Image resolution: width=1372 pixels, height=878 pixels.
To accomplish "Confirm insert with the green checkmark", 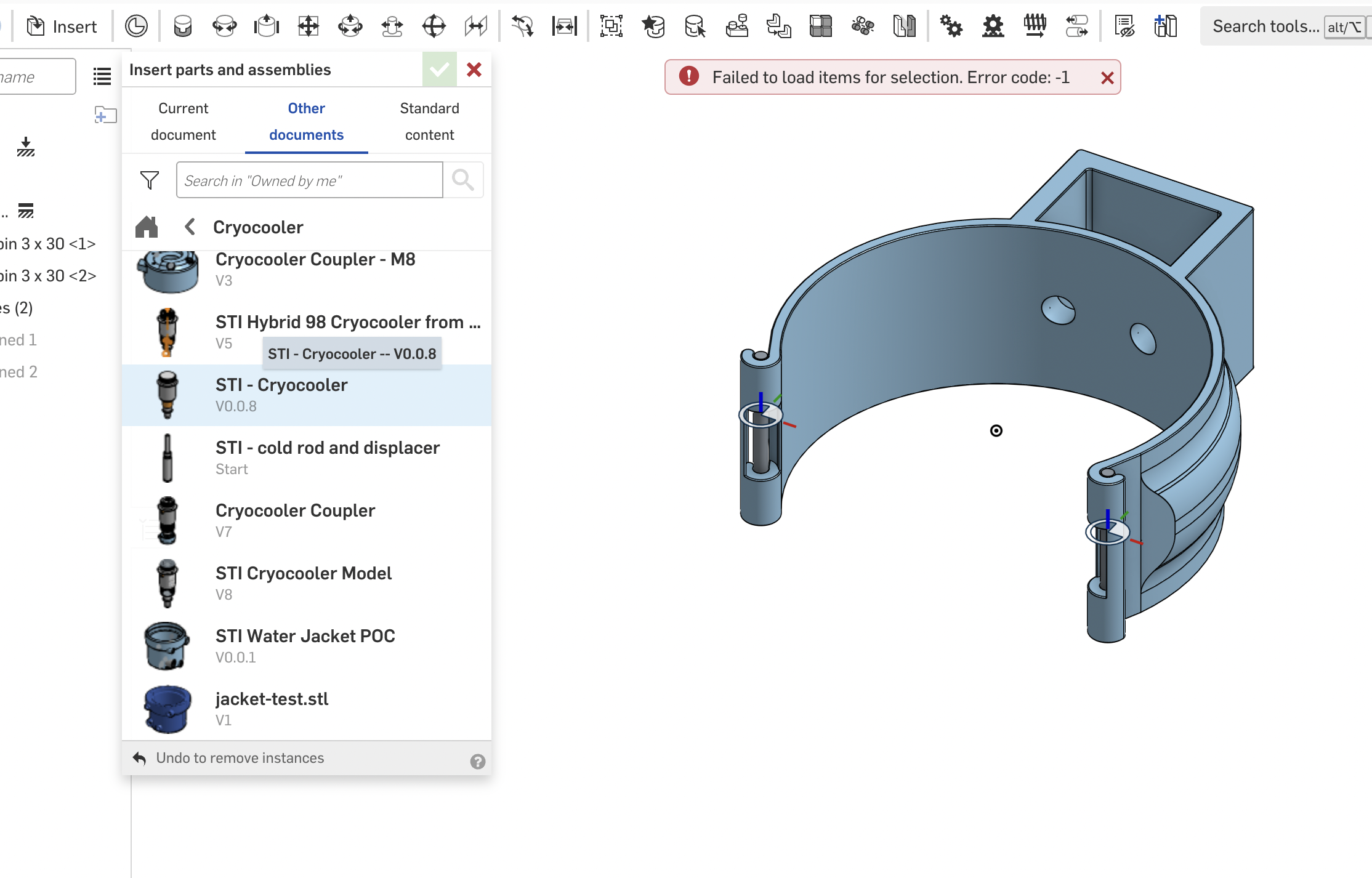I will (440, 70).
